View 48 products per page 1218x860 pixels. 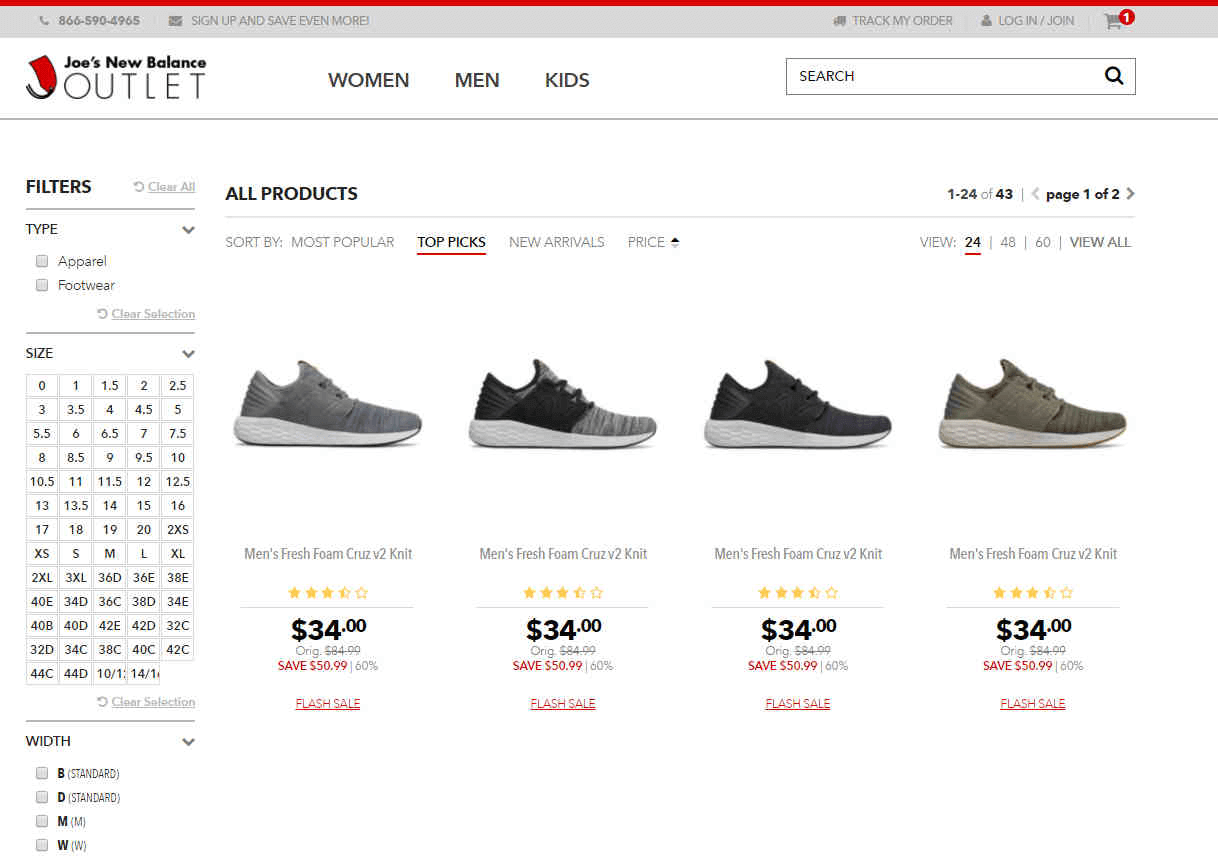coord(1008,242)
